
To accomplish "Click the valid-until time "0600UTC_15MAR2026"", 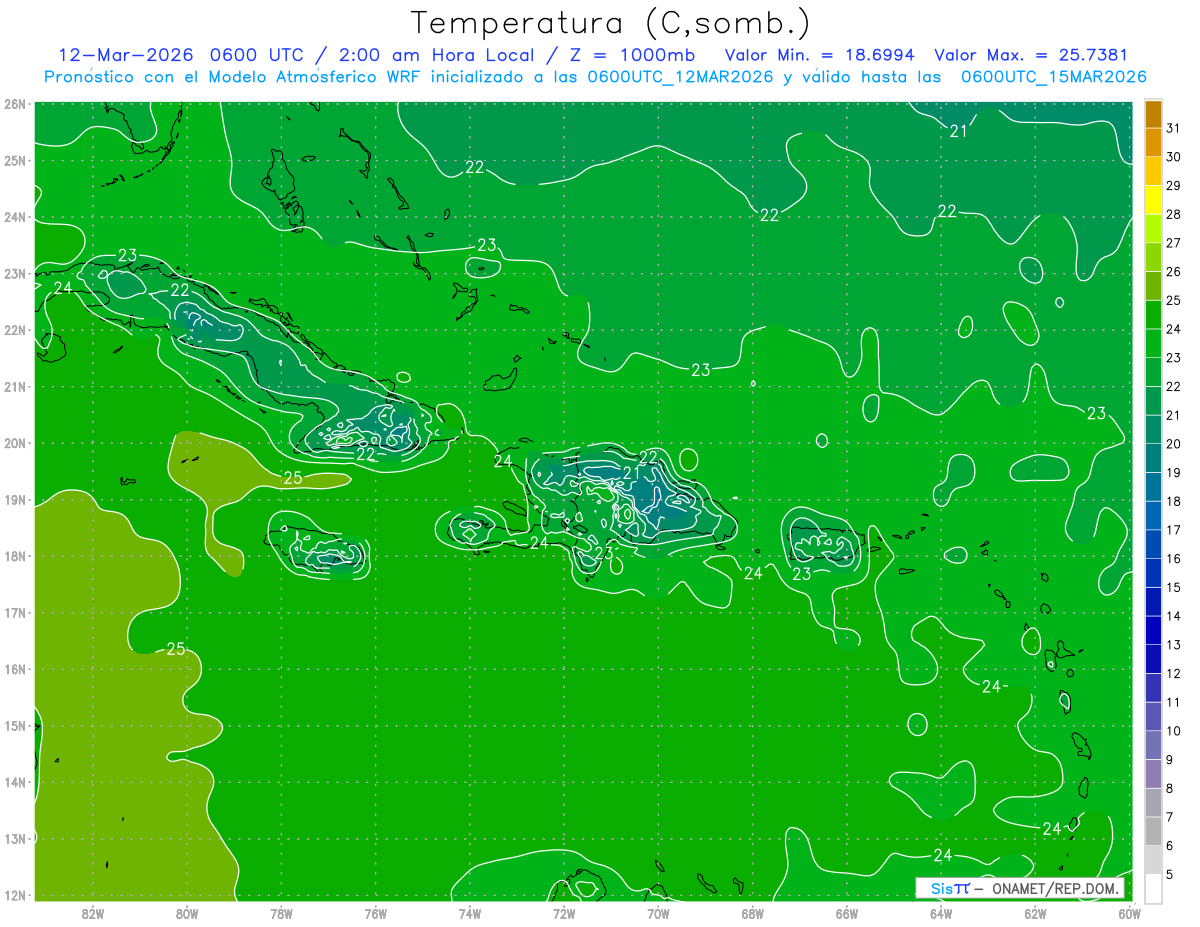I will coord(1053,77).
